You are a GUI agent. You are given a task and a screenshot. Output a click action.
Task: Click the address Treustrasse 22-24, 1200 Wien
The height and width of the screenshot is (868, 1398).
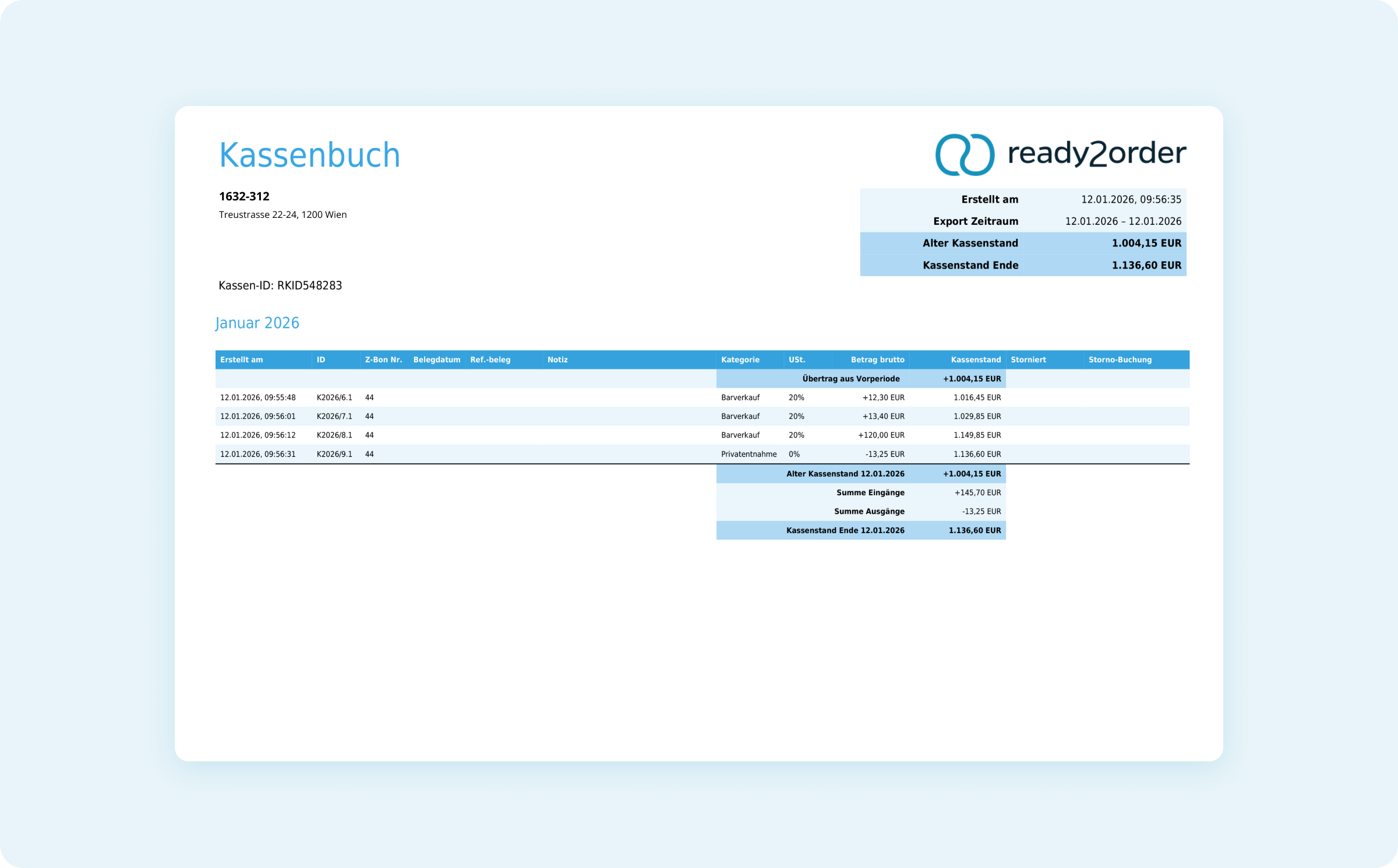[x=283, y=214]
